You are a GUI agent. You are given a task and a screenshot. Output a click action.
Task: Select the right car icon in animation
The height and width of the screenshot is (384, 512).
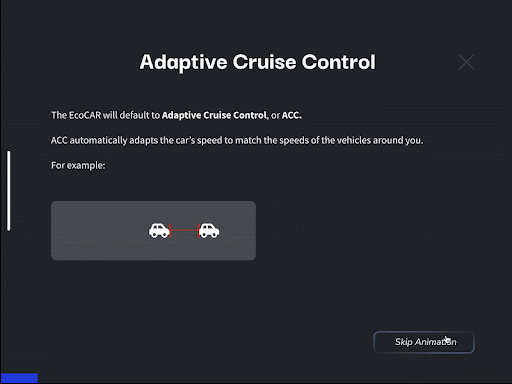[x=209, y=230]
